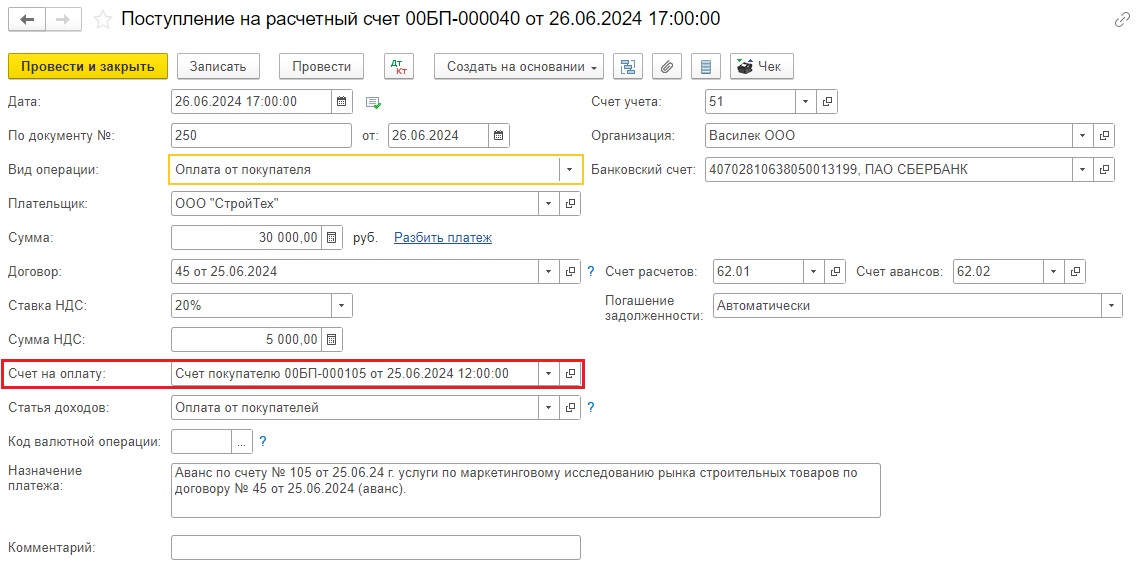This screenshot has height=565, width=1140.
Task: Open calculator for Сумма field
Action: click(x=332, y=237)
